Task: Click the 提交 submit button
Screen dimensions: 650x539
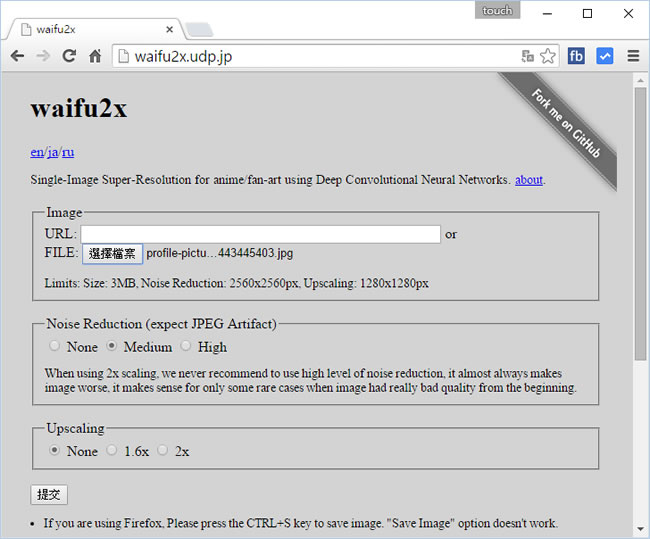Action: click(x=49, y=494)
